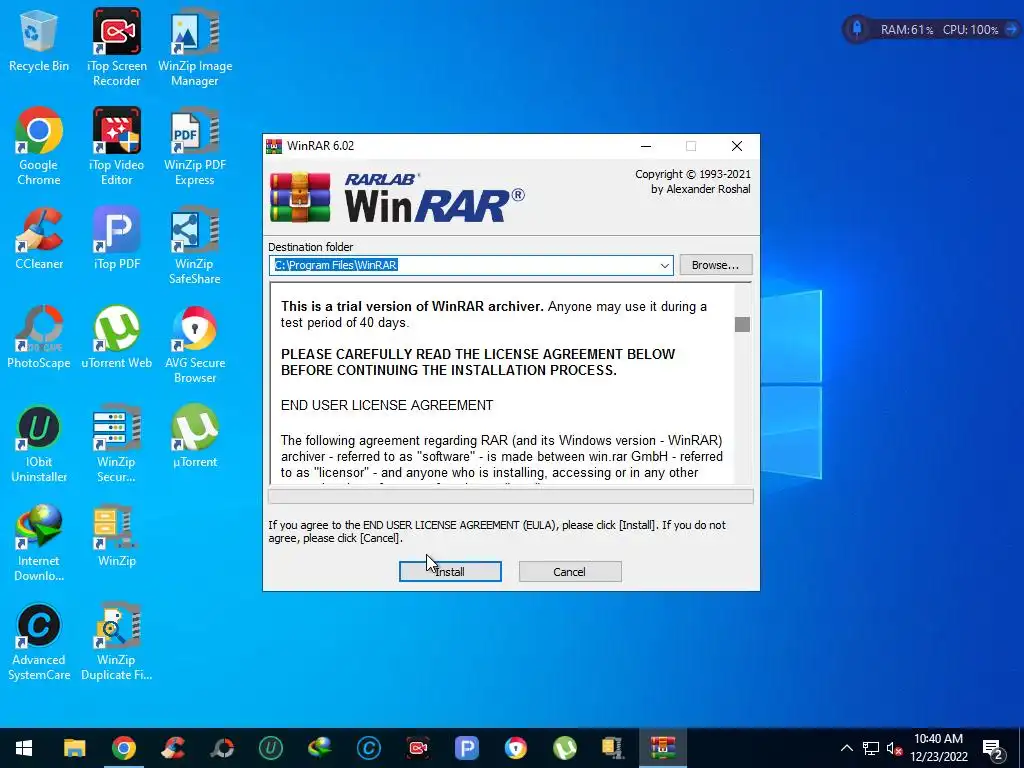Screen dimensions: 1024x768
Task: Select AVG Secure Browser desktop icon
Action: (x=195, y=345)
